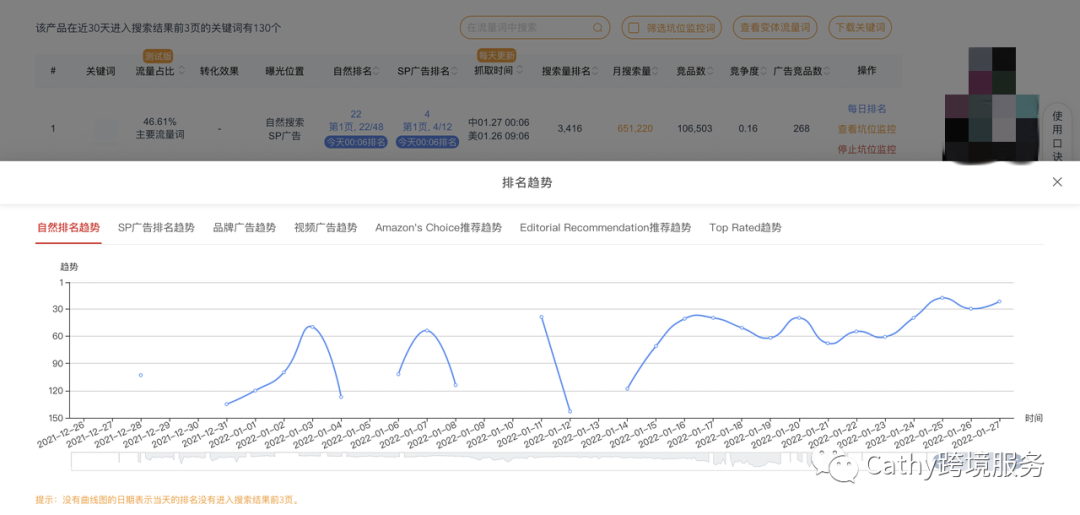Select the 自然排名趋势 tab
Viewport: 1080px width, 515px height.
coord(68,228)
